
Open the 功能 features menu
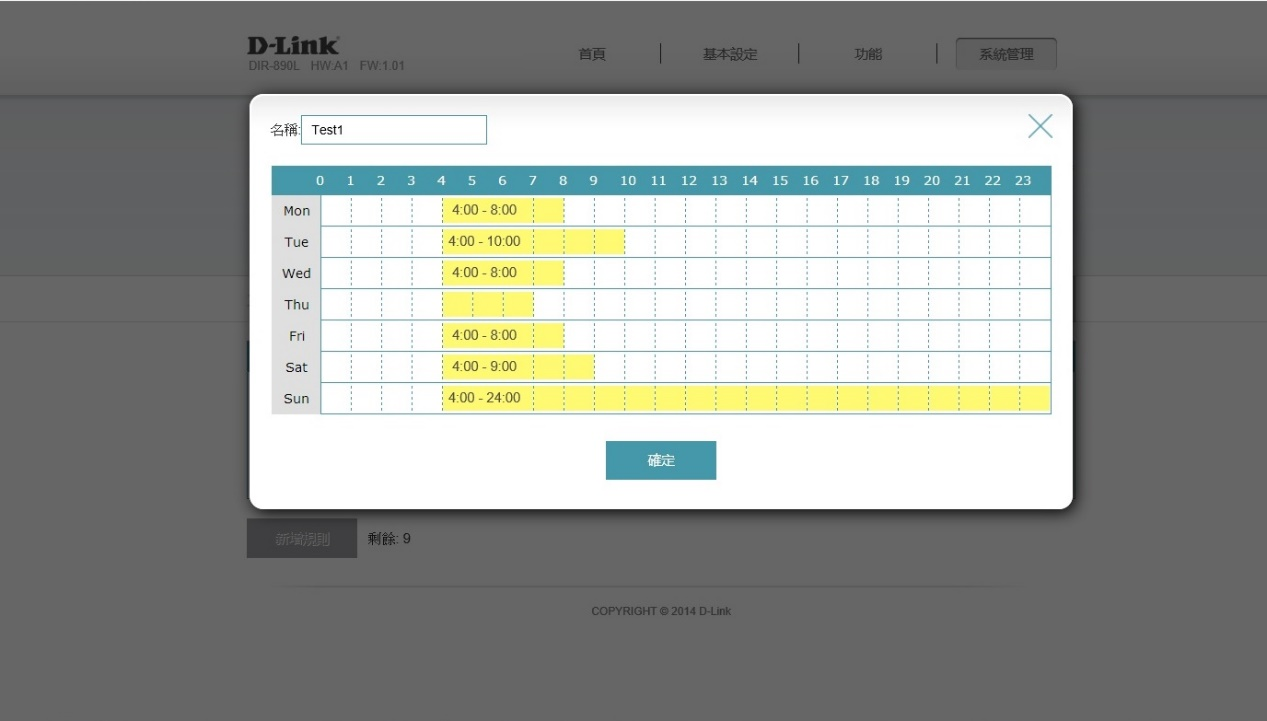coord(867,54)
